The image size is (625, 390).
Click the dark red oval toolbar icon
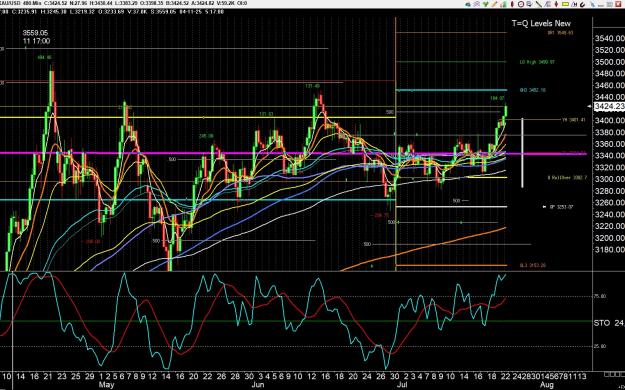(x=513, y=4)
